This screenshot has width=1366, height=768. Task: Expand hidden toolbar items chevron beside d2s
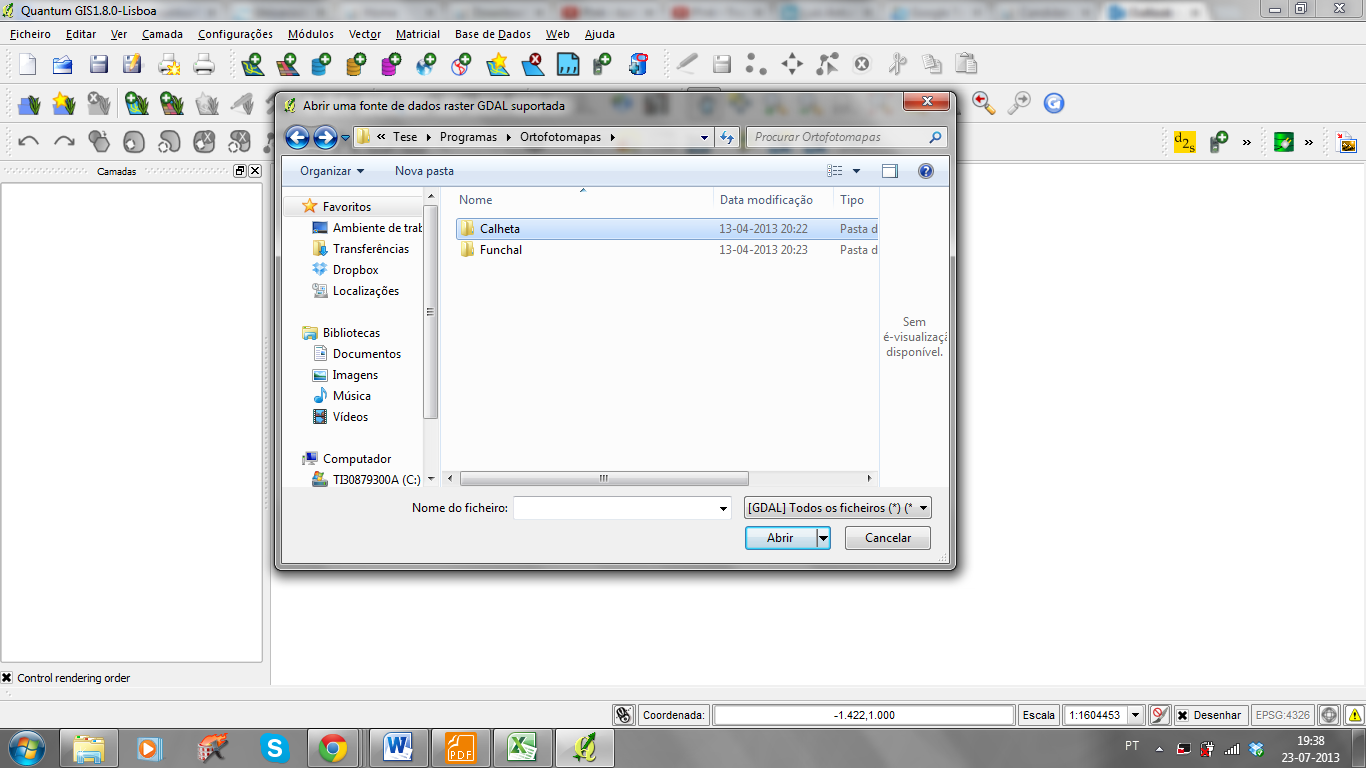coord(1247,142)
